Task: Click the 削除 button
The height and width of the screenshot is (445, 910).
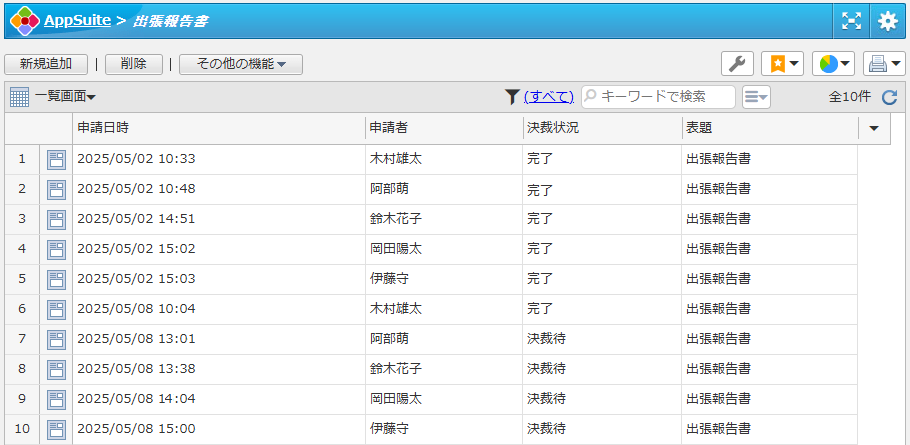Action: point(134,64)
